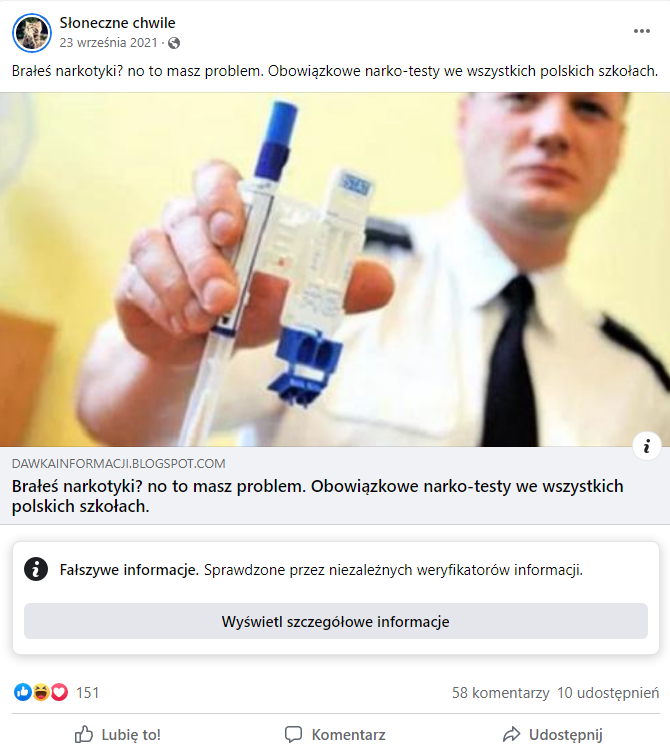Screen dimensions: 670x748
Task: Click Wyświetl szczegółowe informacje button
Action: coord(336,621)
